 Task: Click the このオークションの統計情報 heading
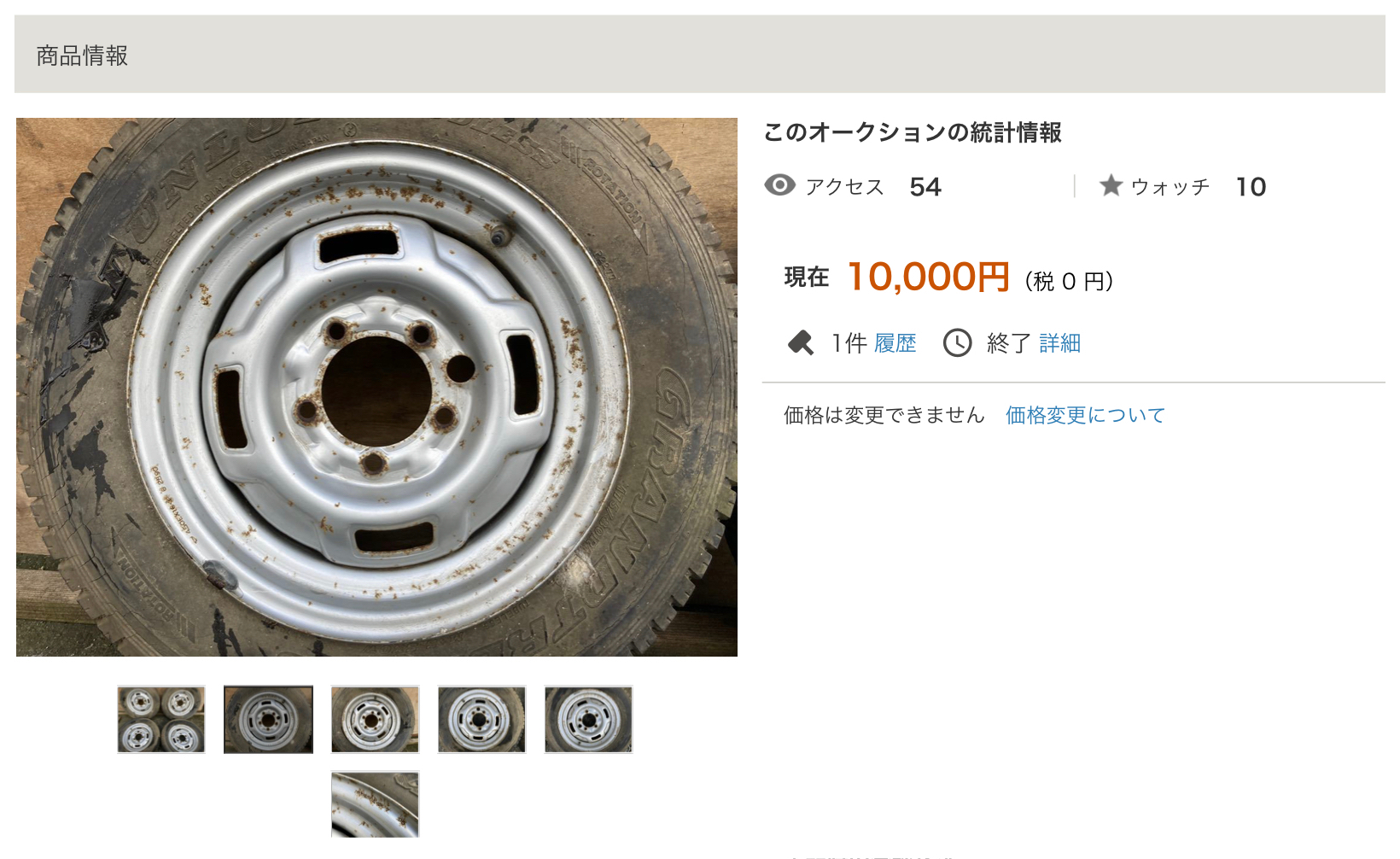point(913,132)
